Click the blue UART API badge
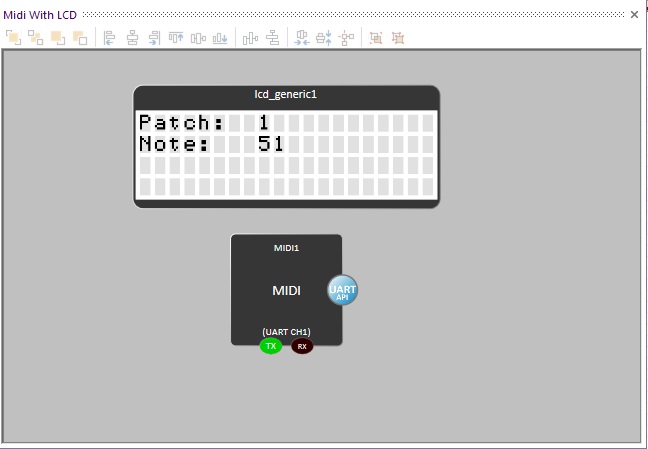Screen dimensions: 648x449 pos(342,290)
